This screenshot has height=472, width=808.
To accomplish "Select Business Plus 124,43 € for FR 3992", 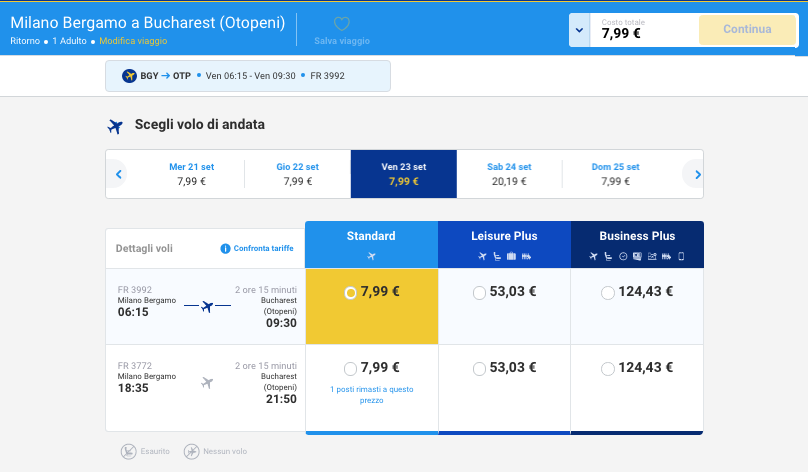I will coord(608,293).
